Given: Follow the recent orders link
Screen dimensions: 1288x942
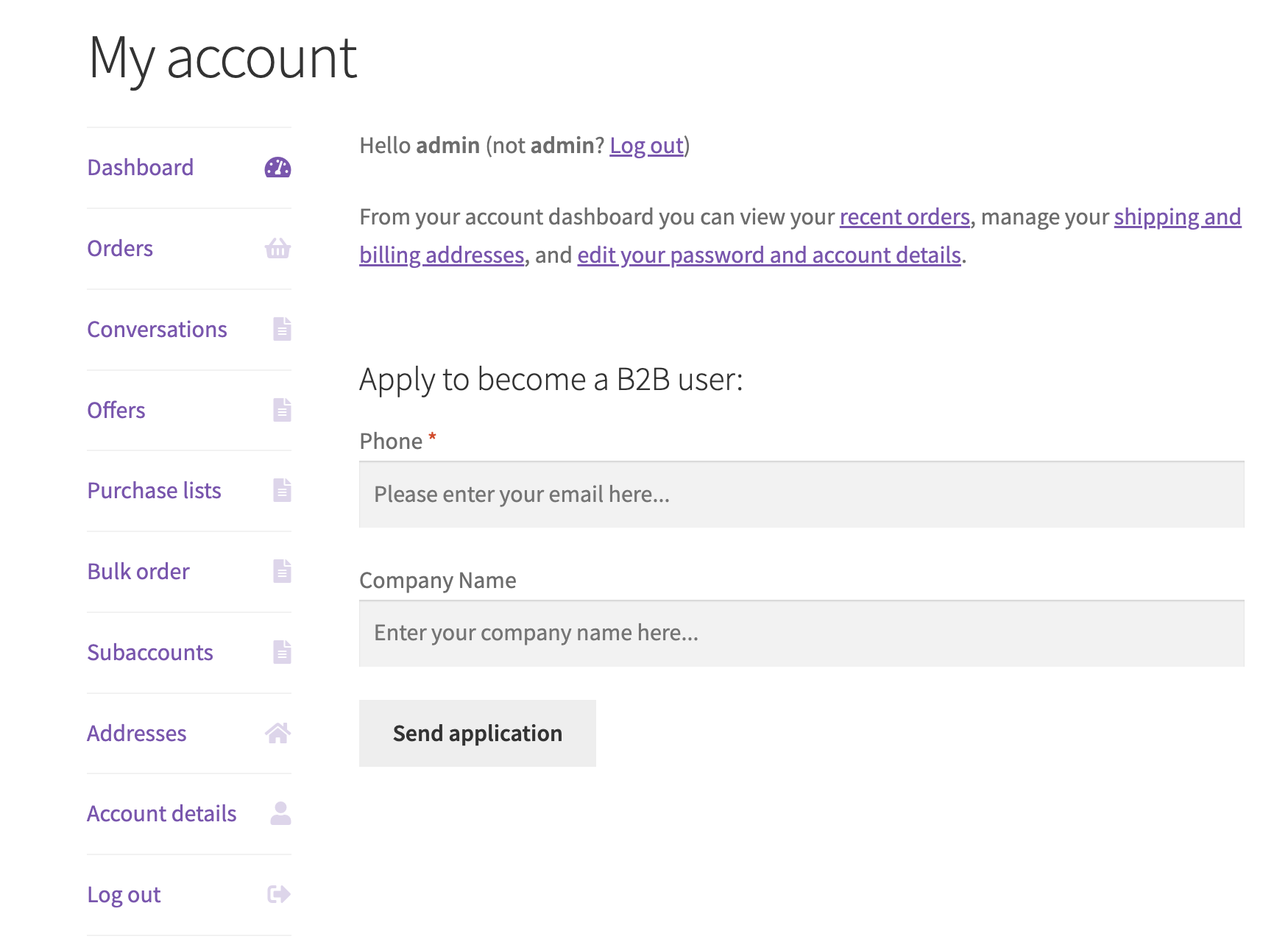Looking at the screenshot, I should click(x=905, y=217).
